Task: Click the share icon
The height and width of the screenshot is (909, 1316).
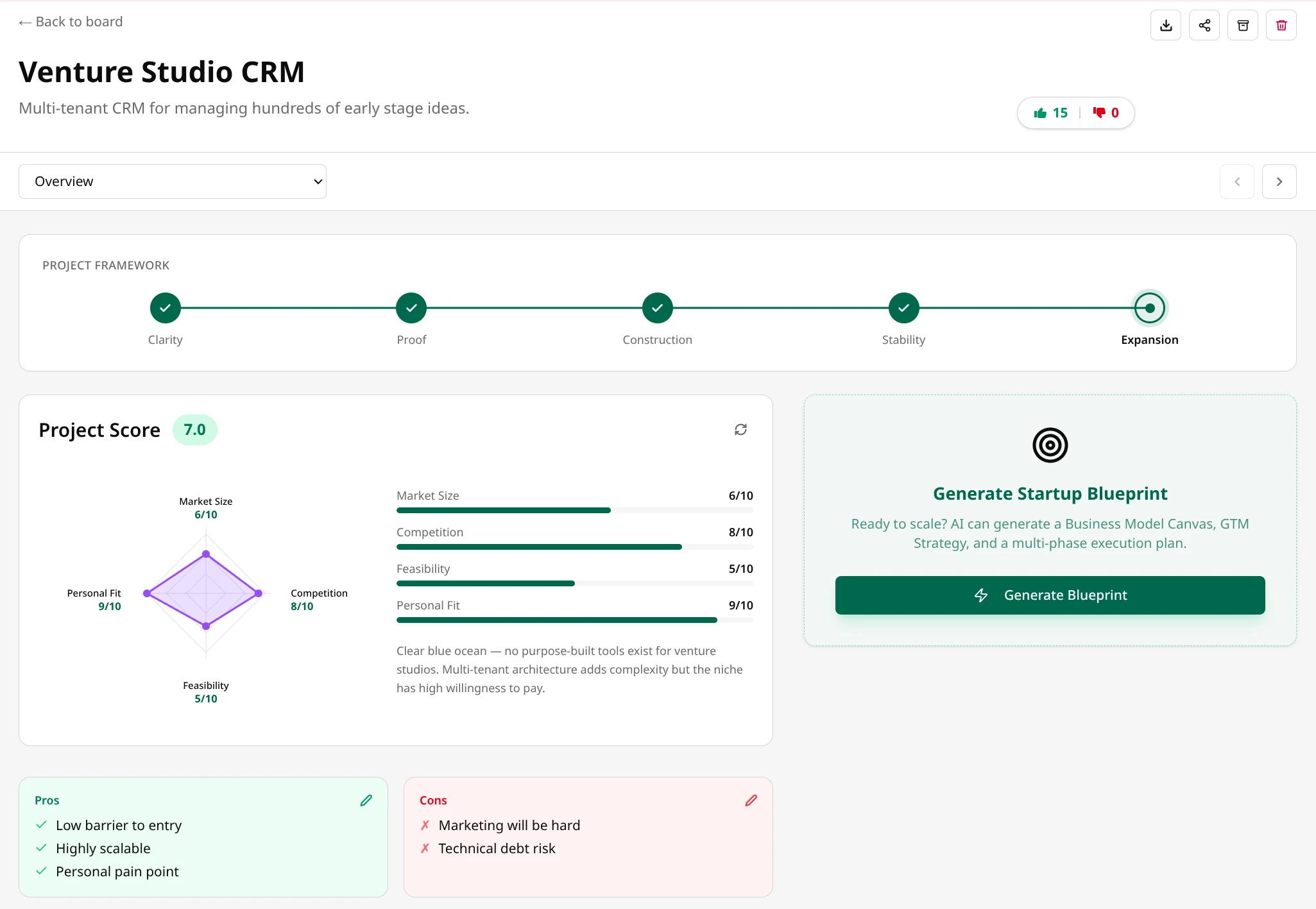Action: (x=1204, y=24)
